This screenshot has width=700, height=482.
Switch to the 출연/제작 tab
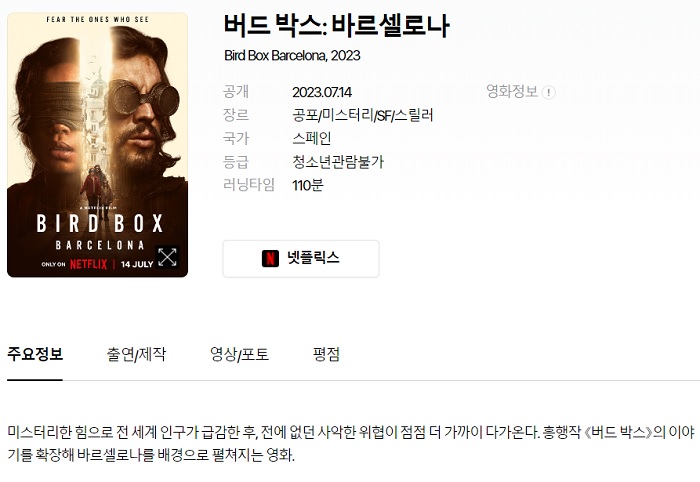tap(136, 354)
